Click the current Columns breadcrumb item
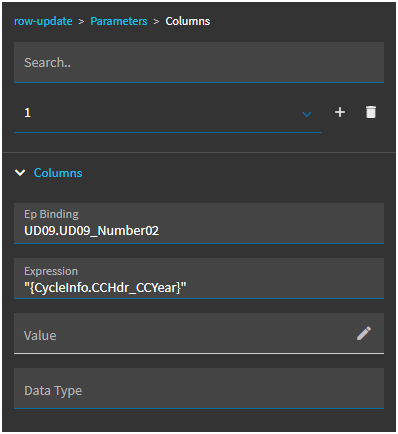398x434 pixels. click(x=188, y=21)
